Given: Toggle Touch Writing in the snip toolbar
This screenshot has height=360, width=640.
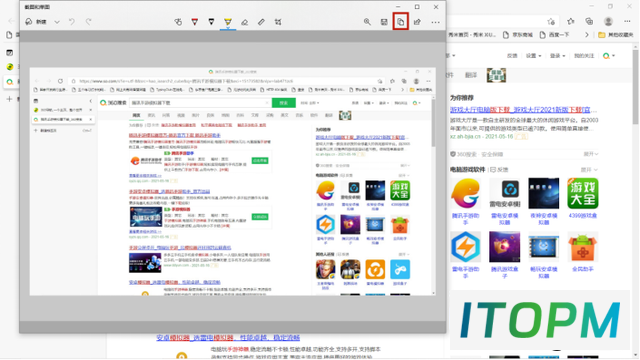Looking at the screenshot, I should point(178,22).
